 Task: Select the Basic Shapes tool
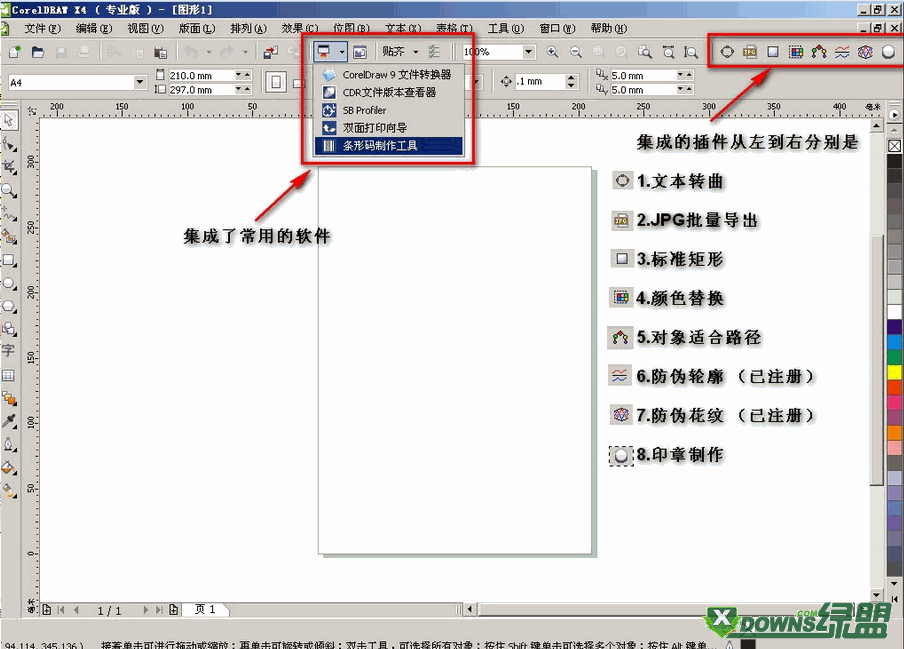tap(9, 329)
